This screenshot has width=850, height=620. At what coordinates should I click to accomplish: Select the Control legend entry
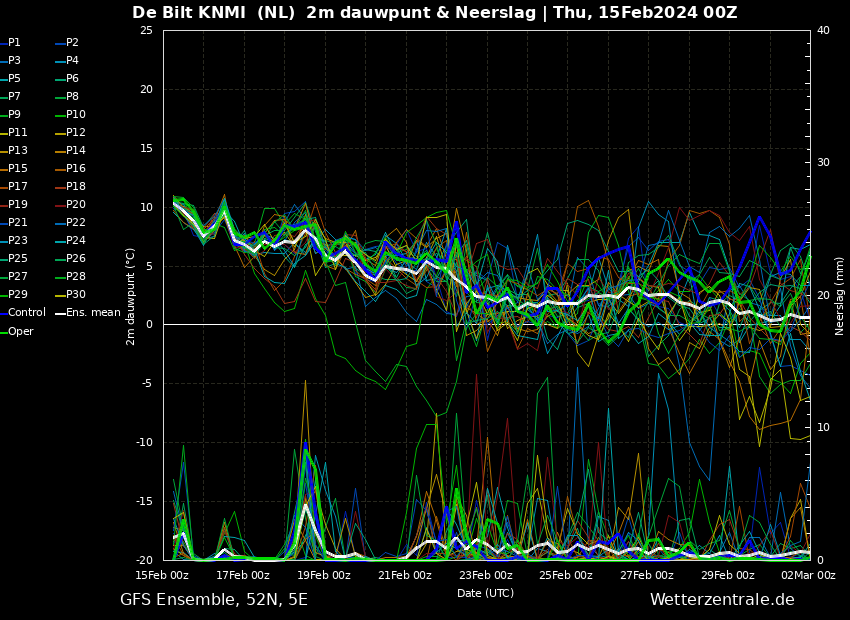click(23, 312)
